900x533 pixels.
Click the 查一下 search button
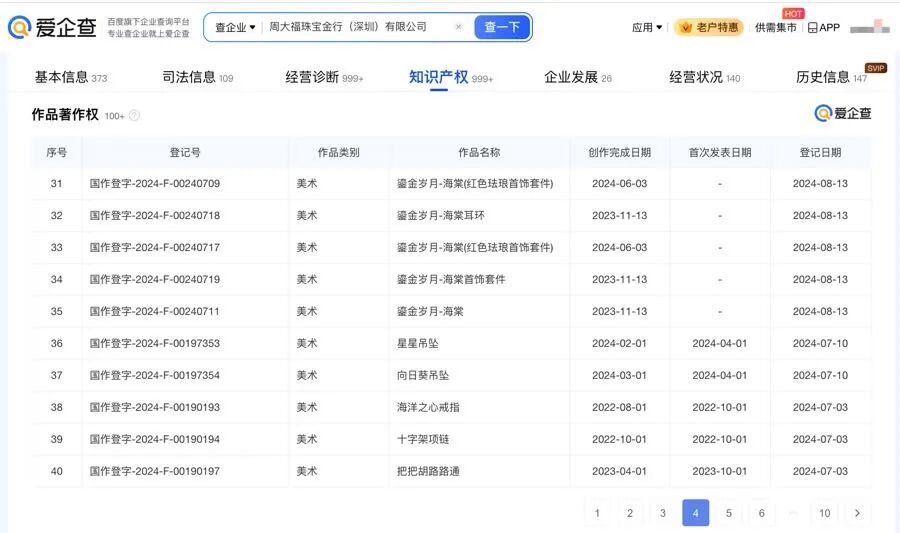[x=502, y=27]
